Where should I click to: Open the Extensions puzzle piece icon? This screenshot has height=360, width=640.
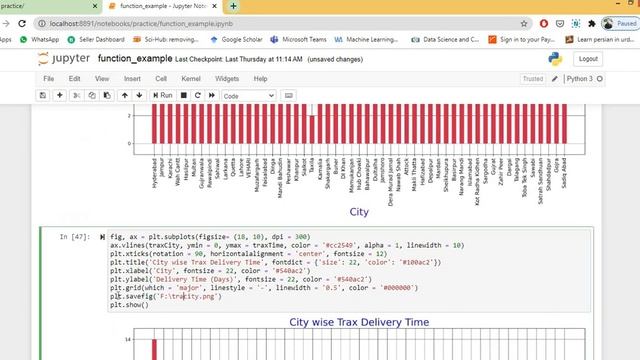coord(591,24)
